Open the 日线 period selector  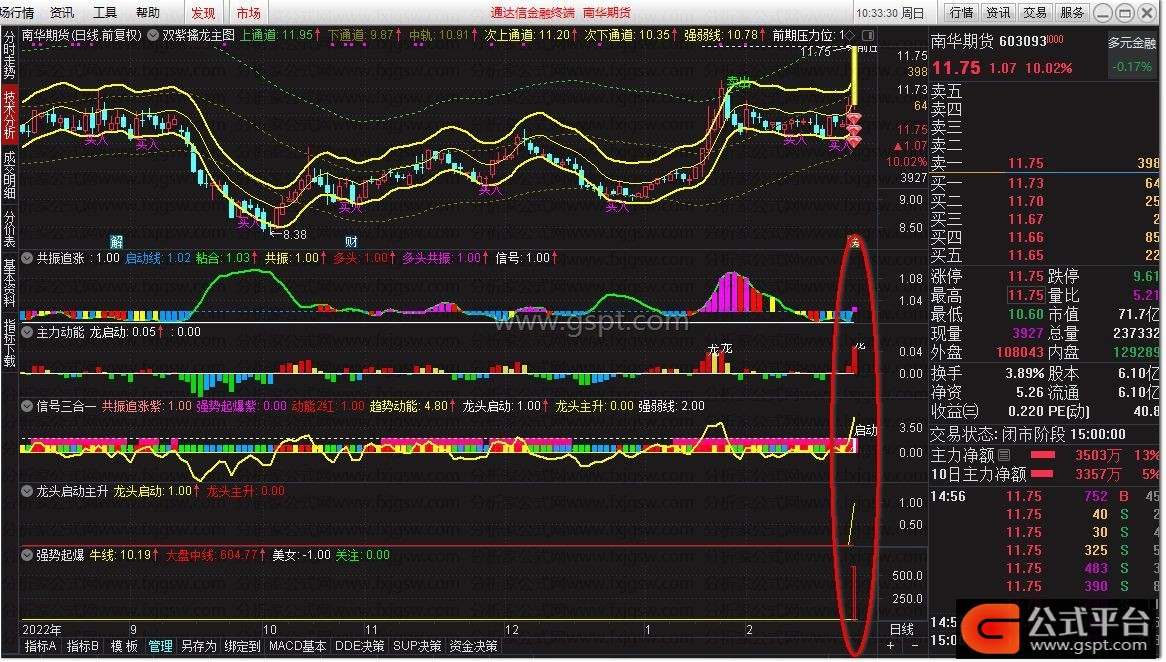tap(902, 629)
